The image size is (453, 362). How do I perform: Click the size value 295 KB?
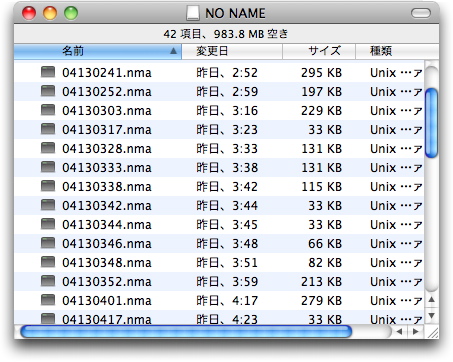[322, 73]
